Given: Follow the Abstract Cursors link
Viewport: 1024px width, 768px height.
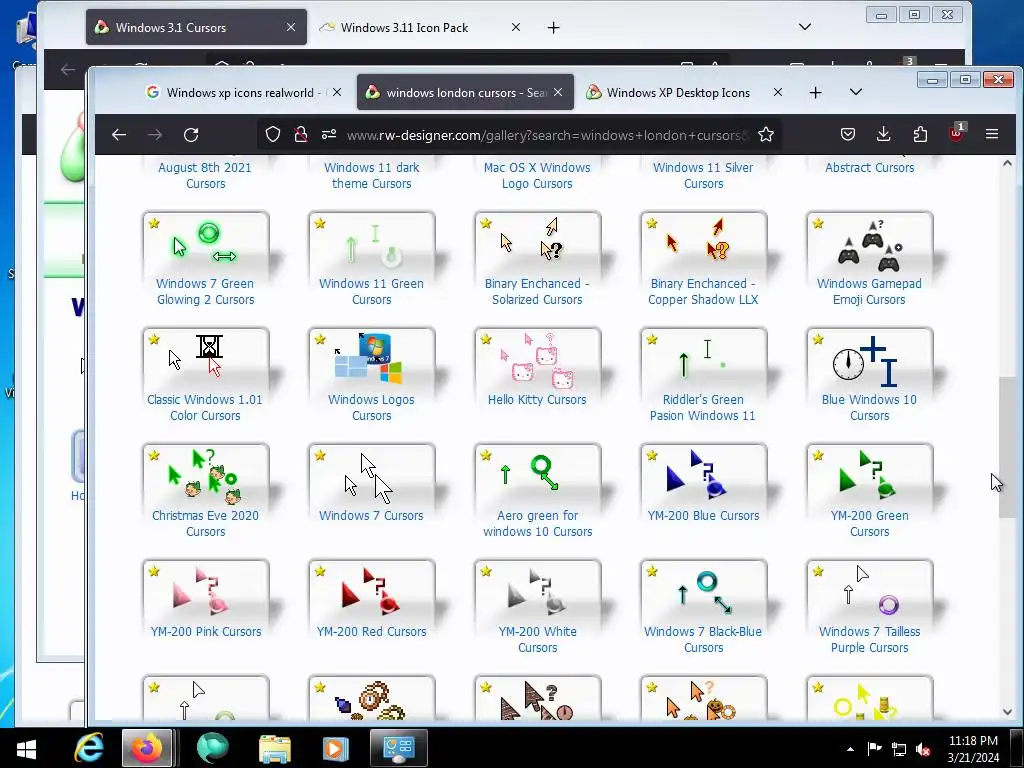Looking at the screenshot, I should coord(869,167).
